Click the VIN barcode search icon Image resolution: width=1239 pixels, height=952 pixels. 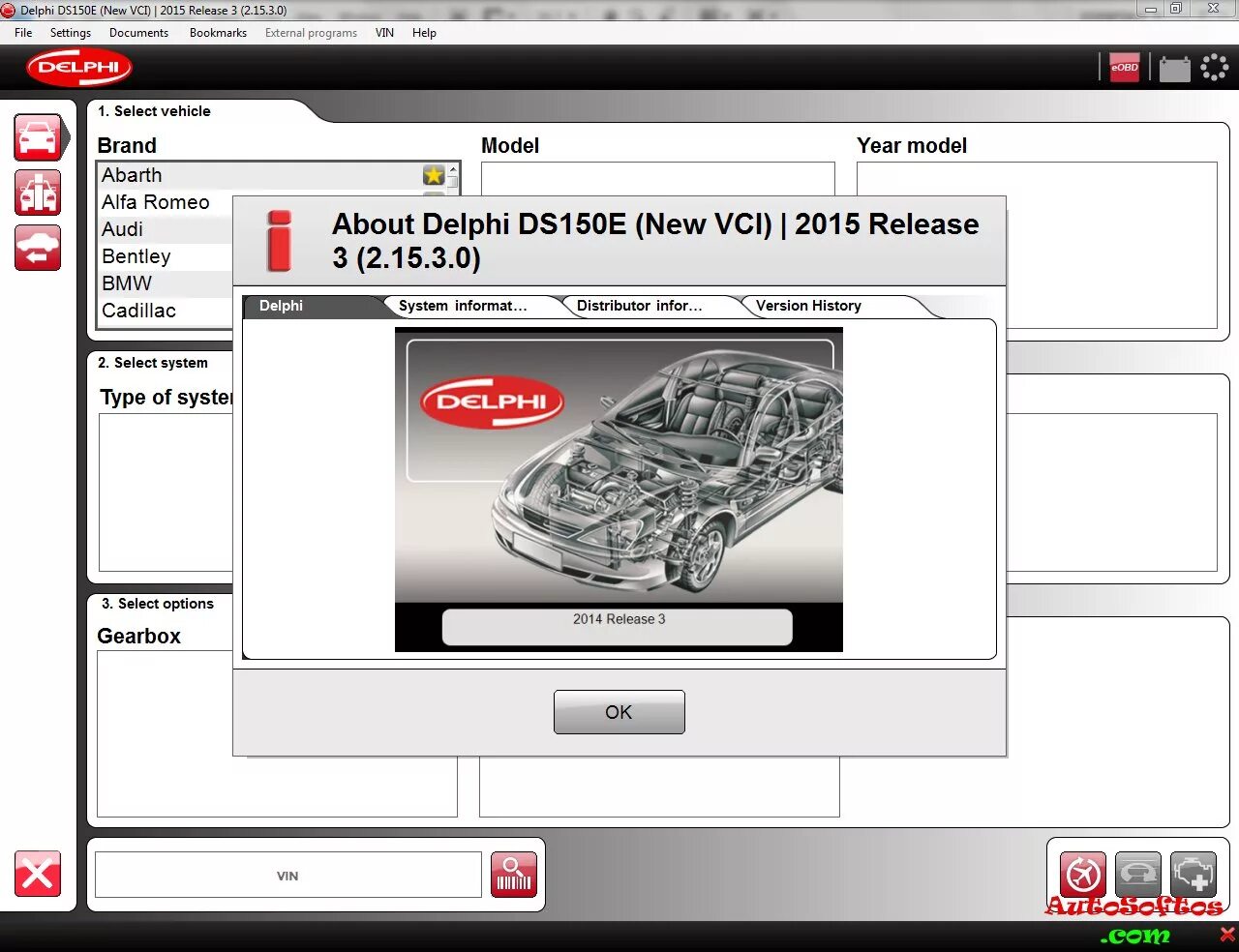tap(514, 875)
